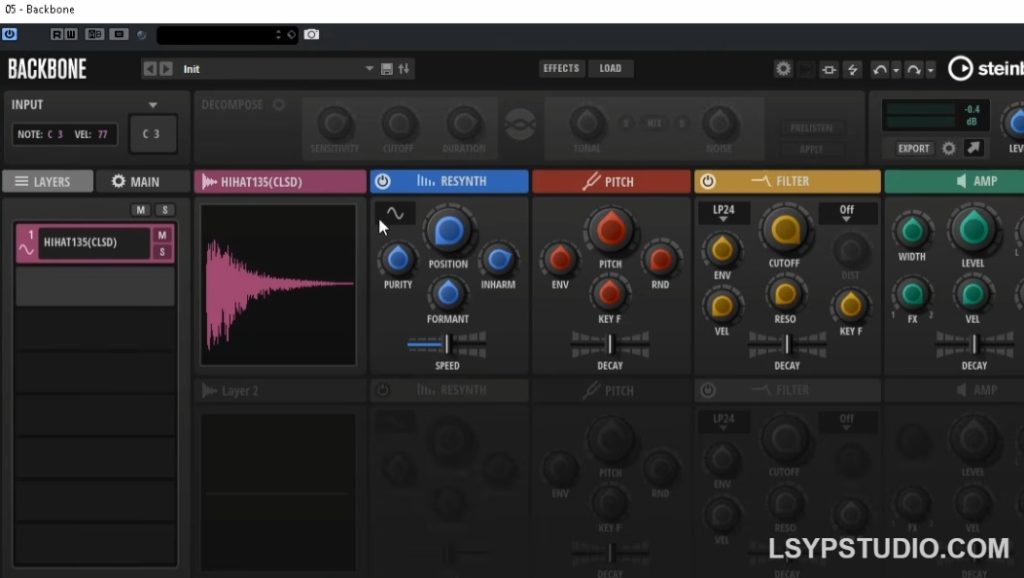This screenshot has width=1024, height=578.
Task: Click the camera snapshot icon in the plugin header
Action: click(x=311, y=33)
